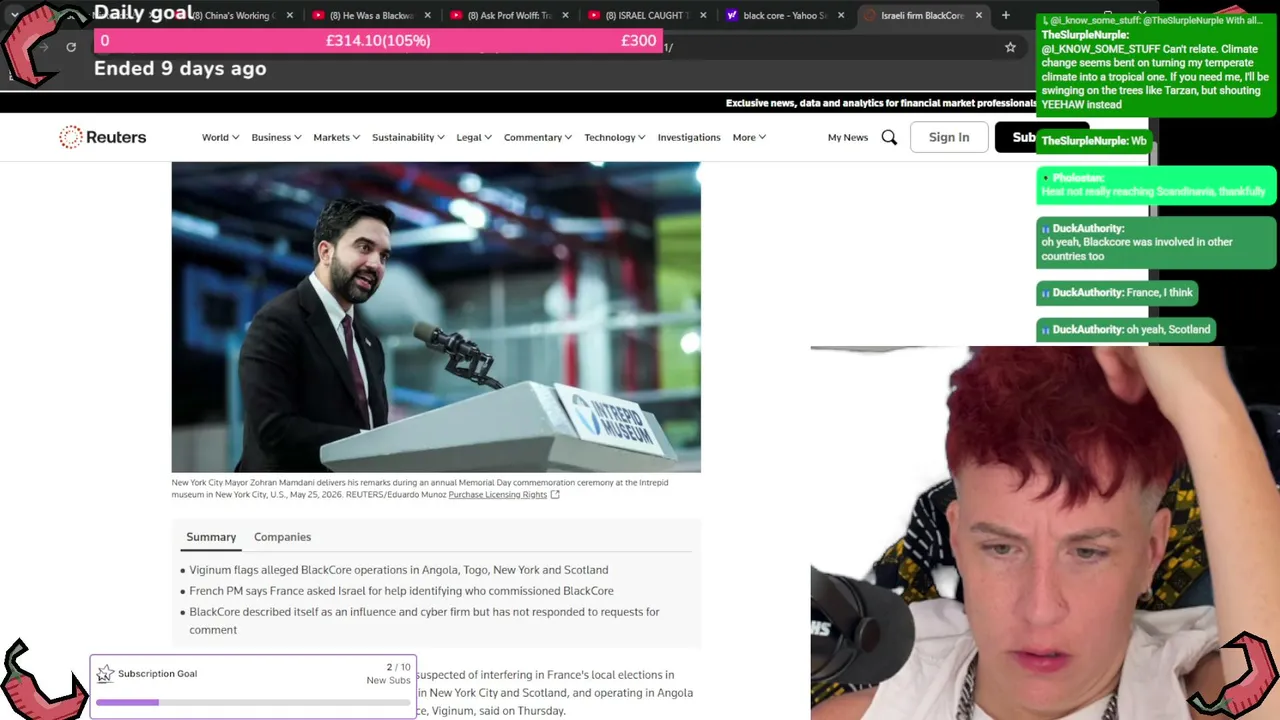Viewport: 1280px width, 720px height.
Task: Click the Sign In button
Action: pos(949,137)
